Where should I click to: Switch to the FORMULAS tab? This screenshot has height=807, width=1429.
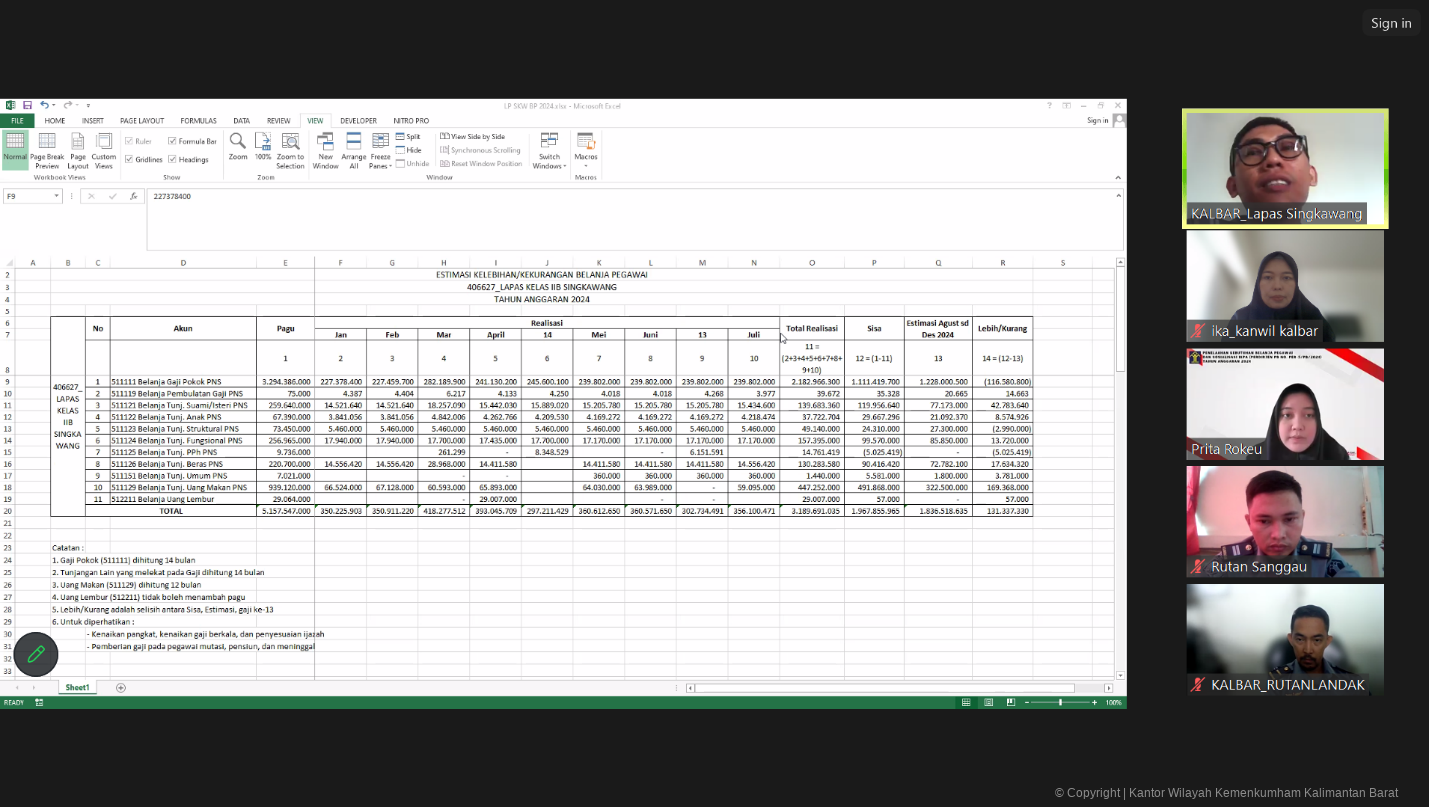198,121
